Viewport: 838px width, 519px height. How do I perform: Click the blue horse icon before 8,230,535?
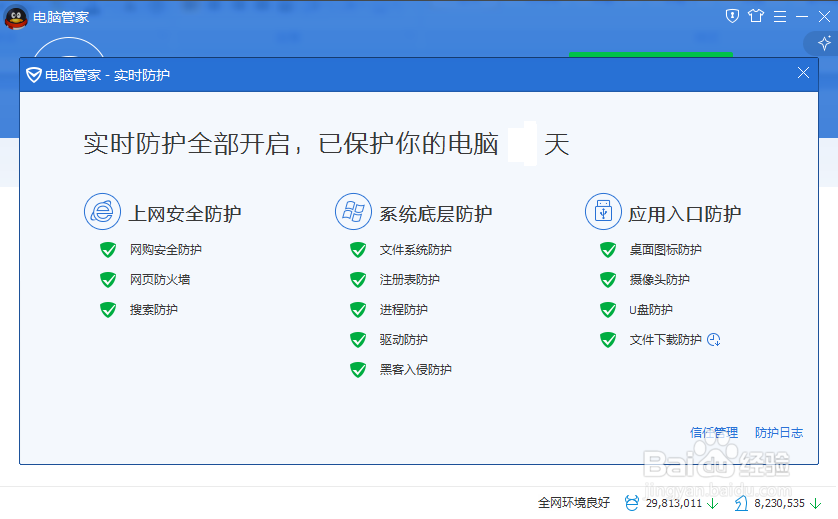coord(741,502)
